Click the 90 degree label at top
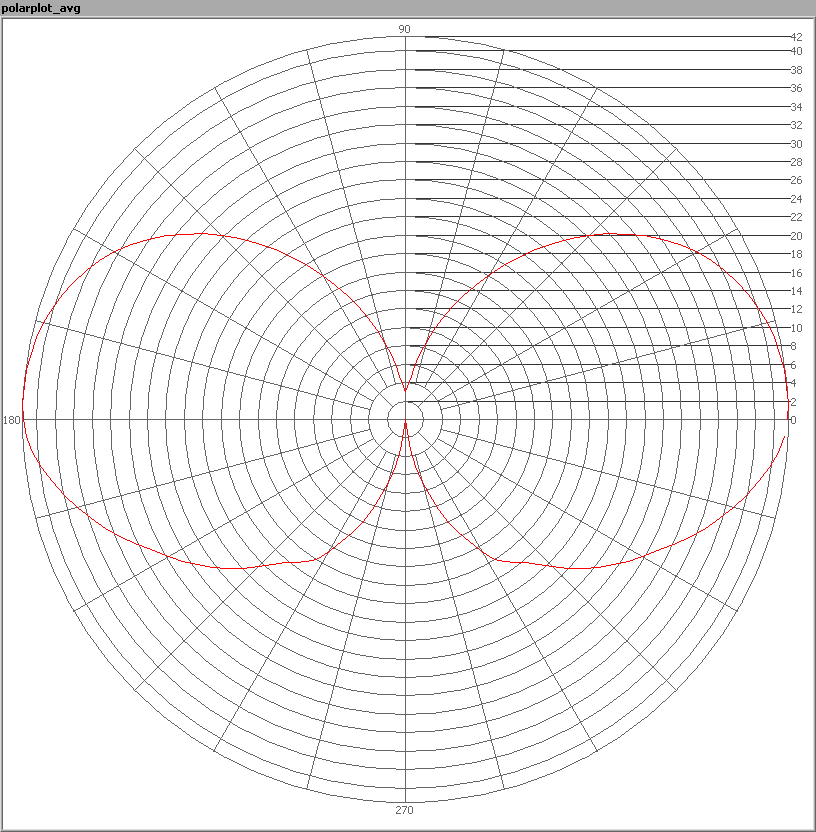This screenshot has height=832, width=816. (x=405, y=29)
